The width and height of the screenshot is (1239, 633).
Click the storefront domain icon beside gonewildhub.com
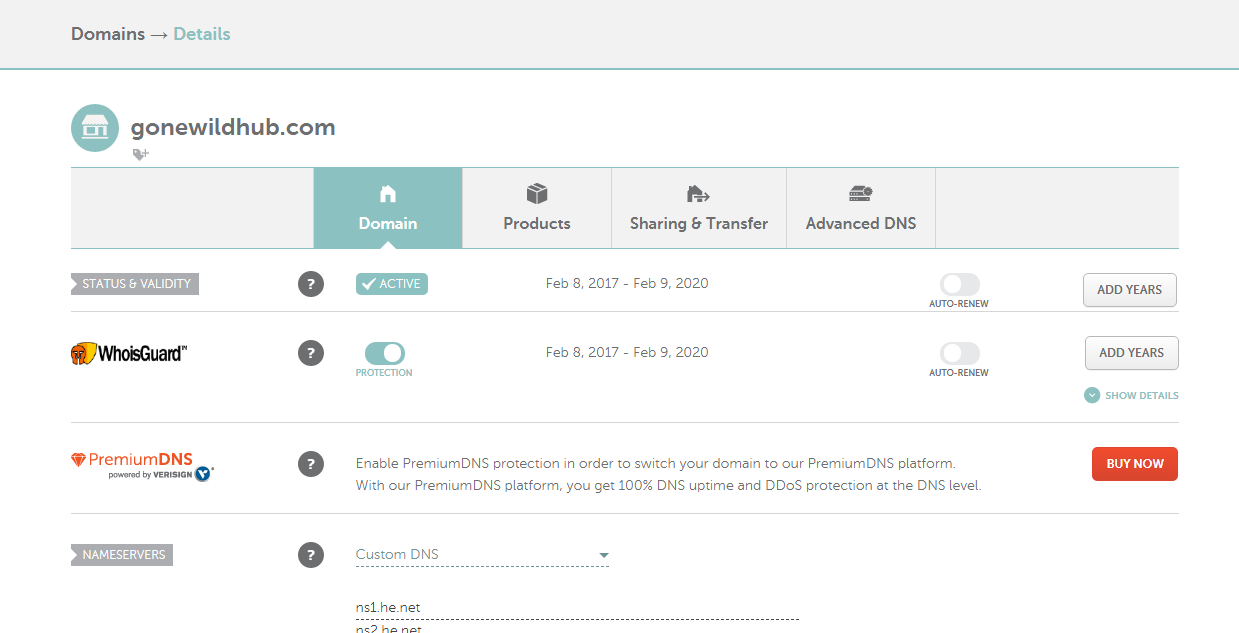[95, 128]
